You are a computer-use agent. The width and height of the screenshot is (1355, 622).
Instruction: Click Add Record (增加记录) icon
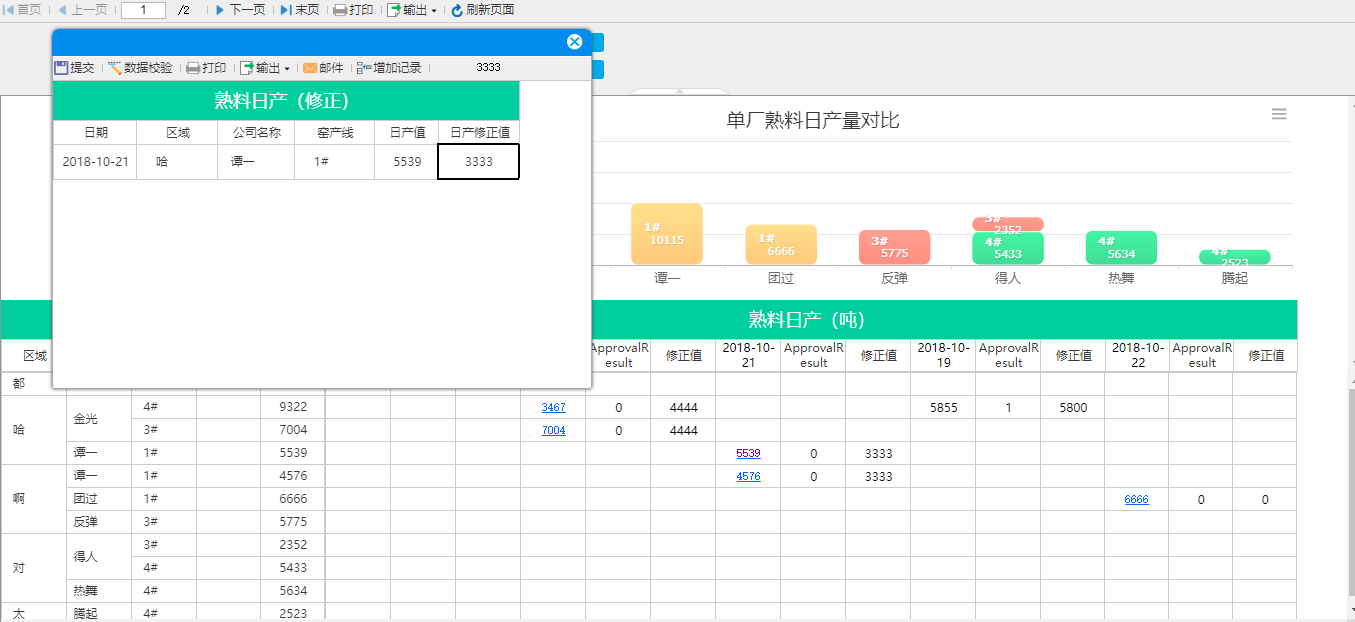coord(364,68)
